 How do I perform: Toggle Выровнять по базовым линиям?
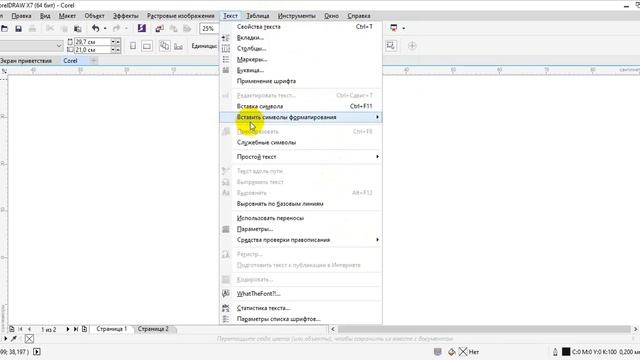301,204
